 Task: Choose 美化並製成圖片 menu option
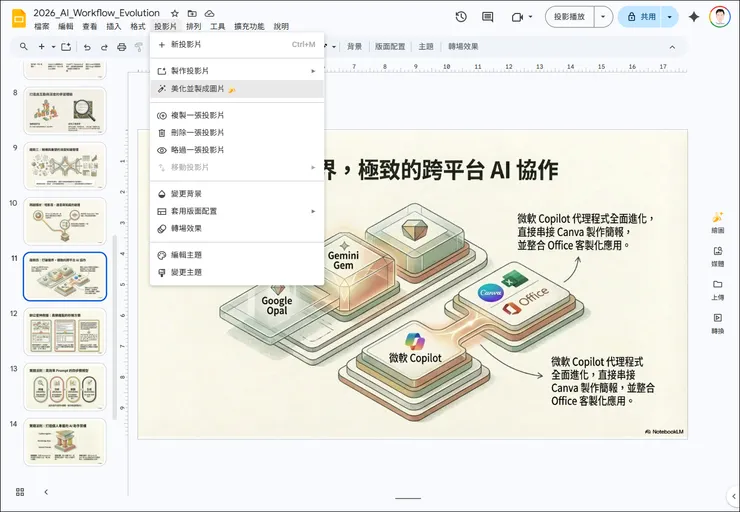point(237,89)
